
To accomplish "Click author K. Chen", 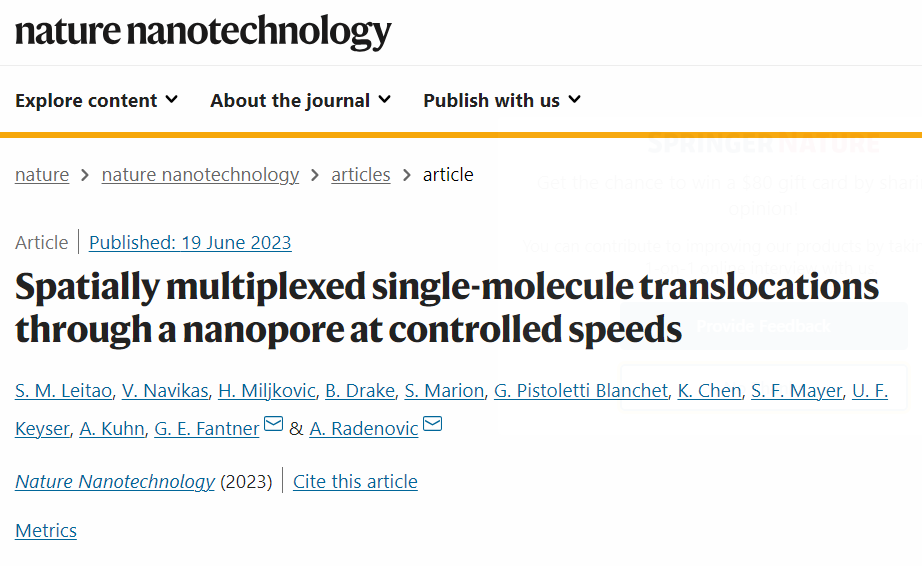I will tap(709, 390).
